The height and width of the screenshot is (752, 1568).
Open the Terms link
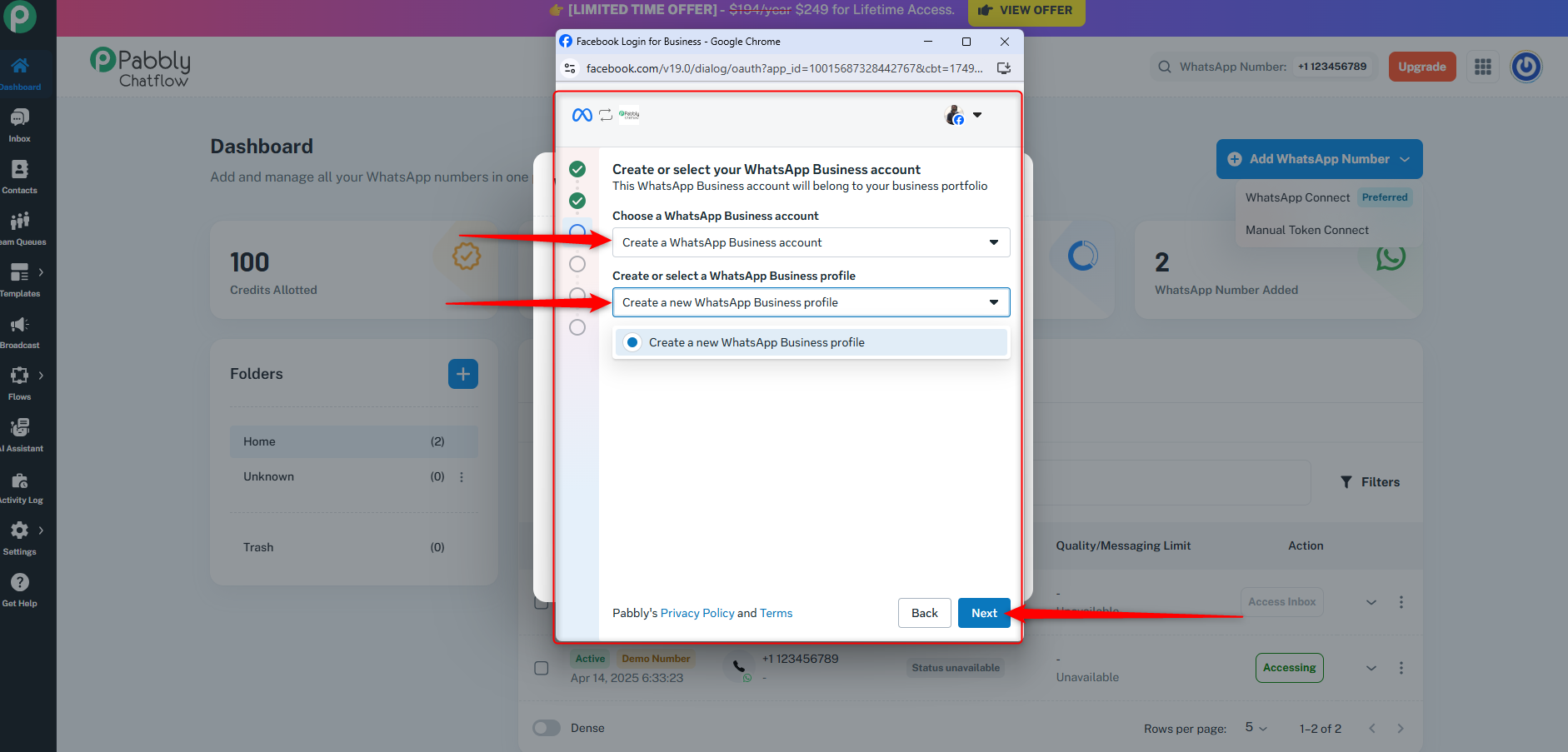777,613
